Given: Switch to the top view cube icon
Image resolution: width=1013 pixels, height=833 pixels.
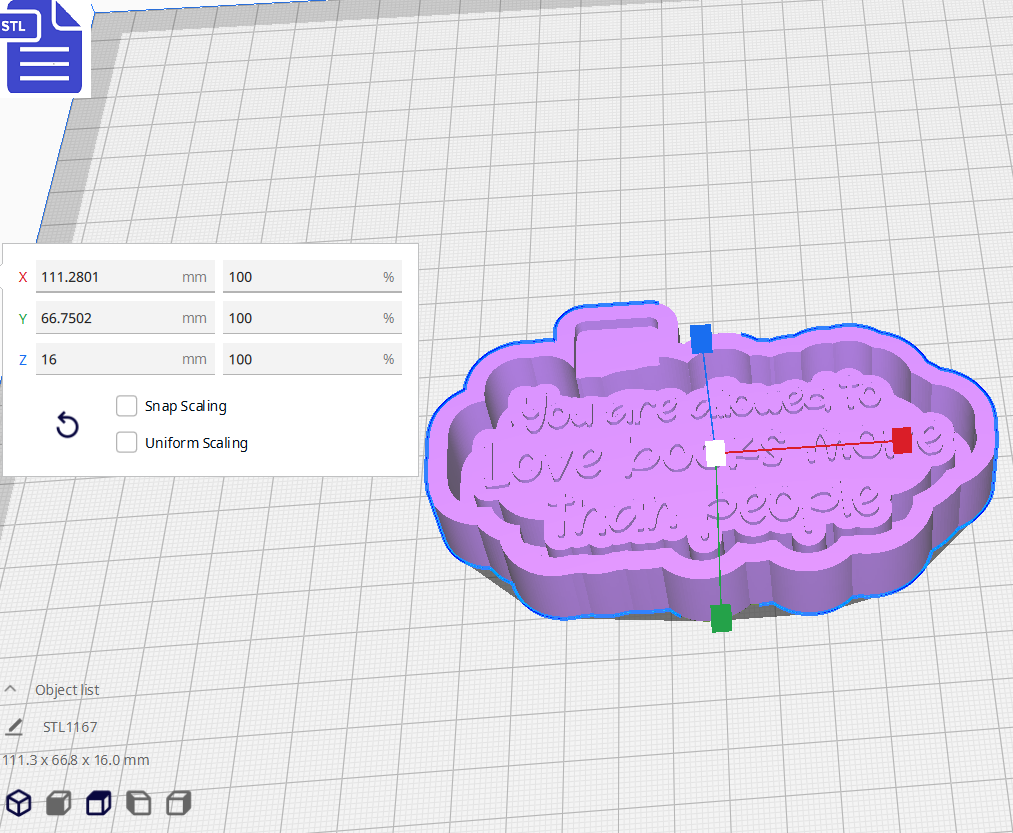Looking at the screenshot, I should point(98,803).
